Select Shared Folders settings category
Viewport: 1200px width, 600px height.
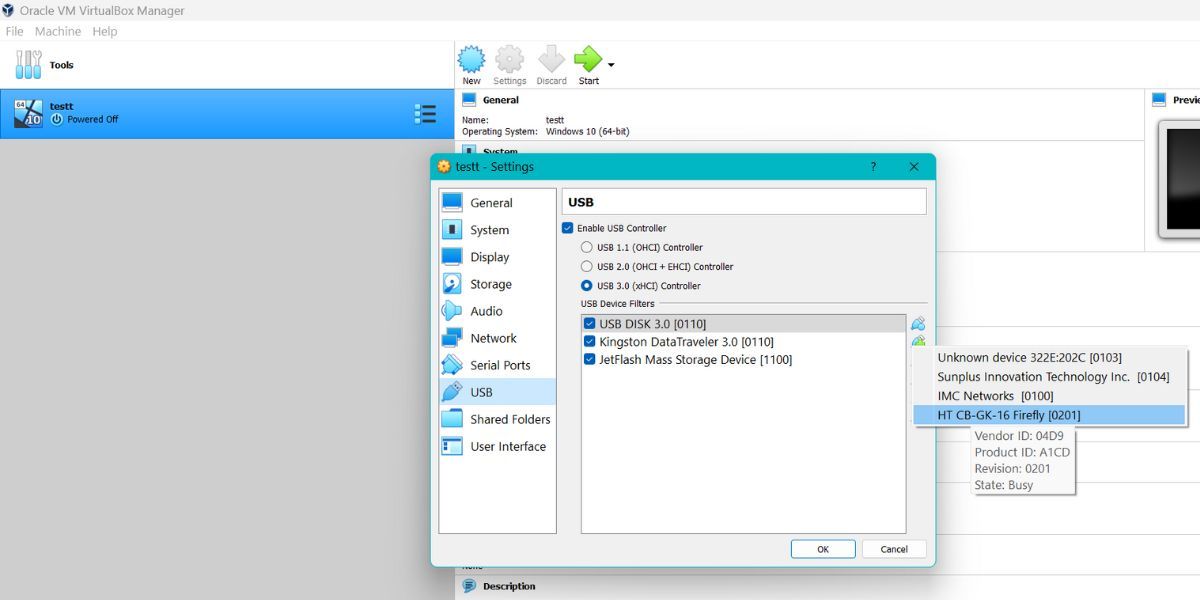[x=497, y=419]
